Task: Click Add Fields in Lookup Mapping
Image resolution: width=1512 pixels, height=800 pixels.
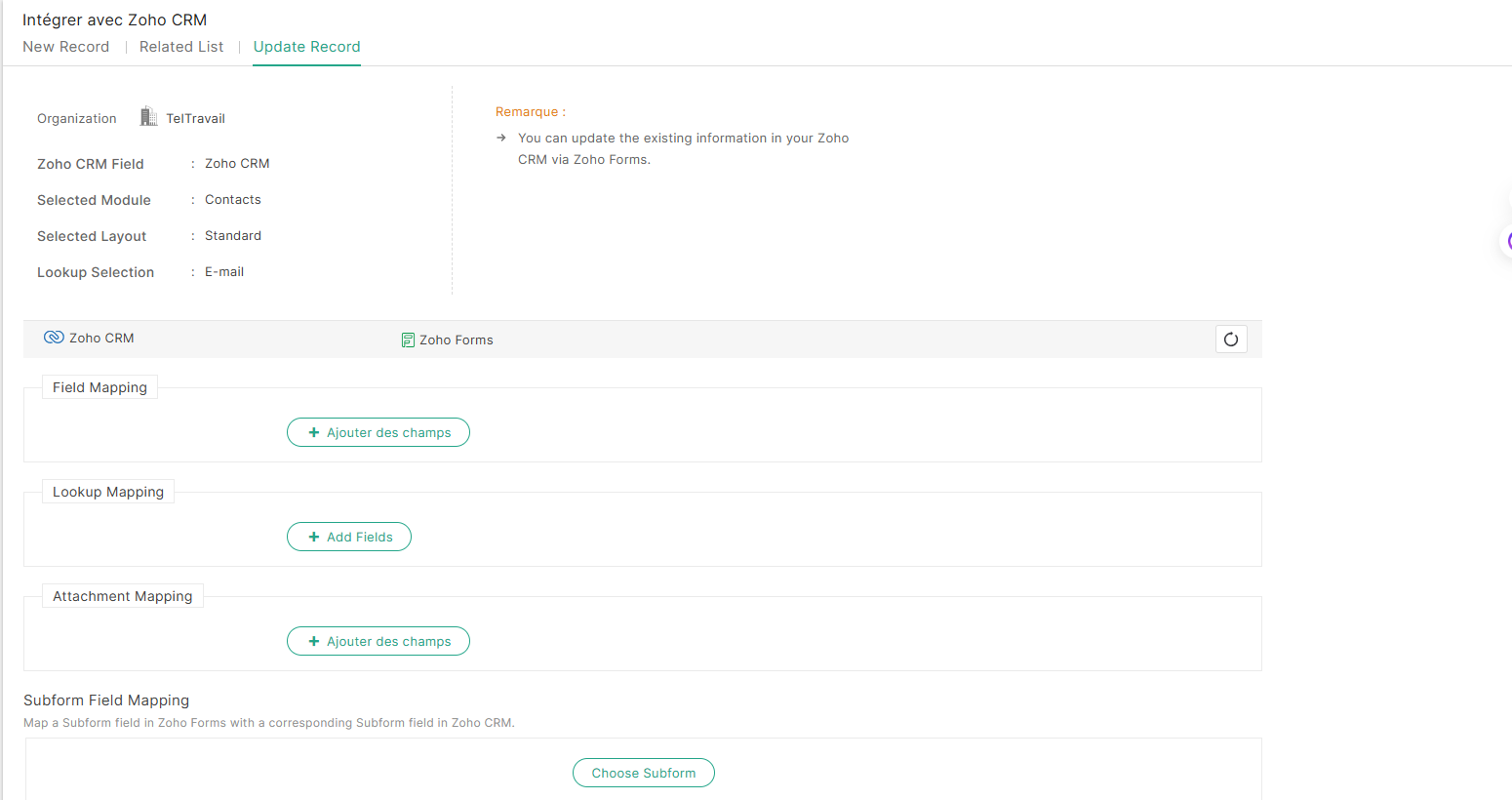Action: point(349,537)
